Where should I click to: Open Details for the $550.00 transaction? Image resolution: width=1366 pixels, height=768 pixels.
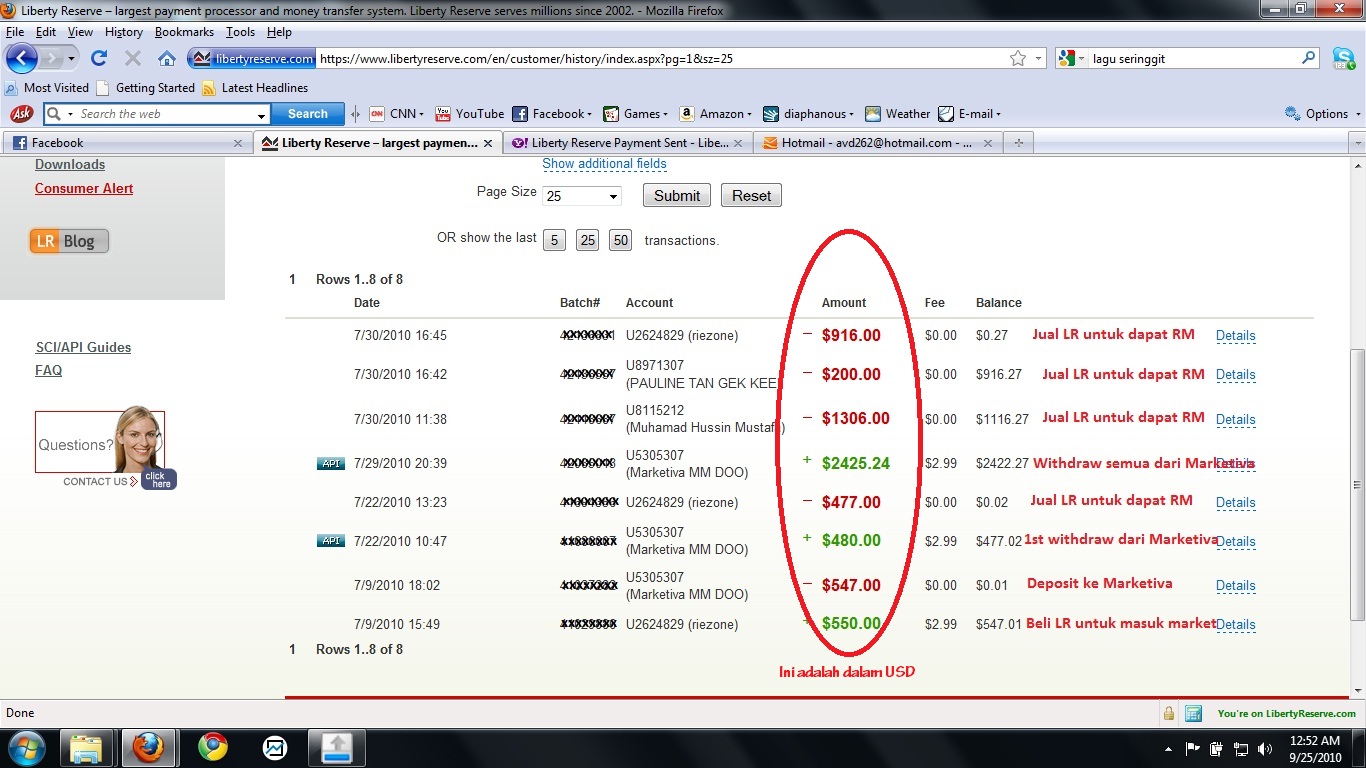point(1235,625)
